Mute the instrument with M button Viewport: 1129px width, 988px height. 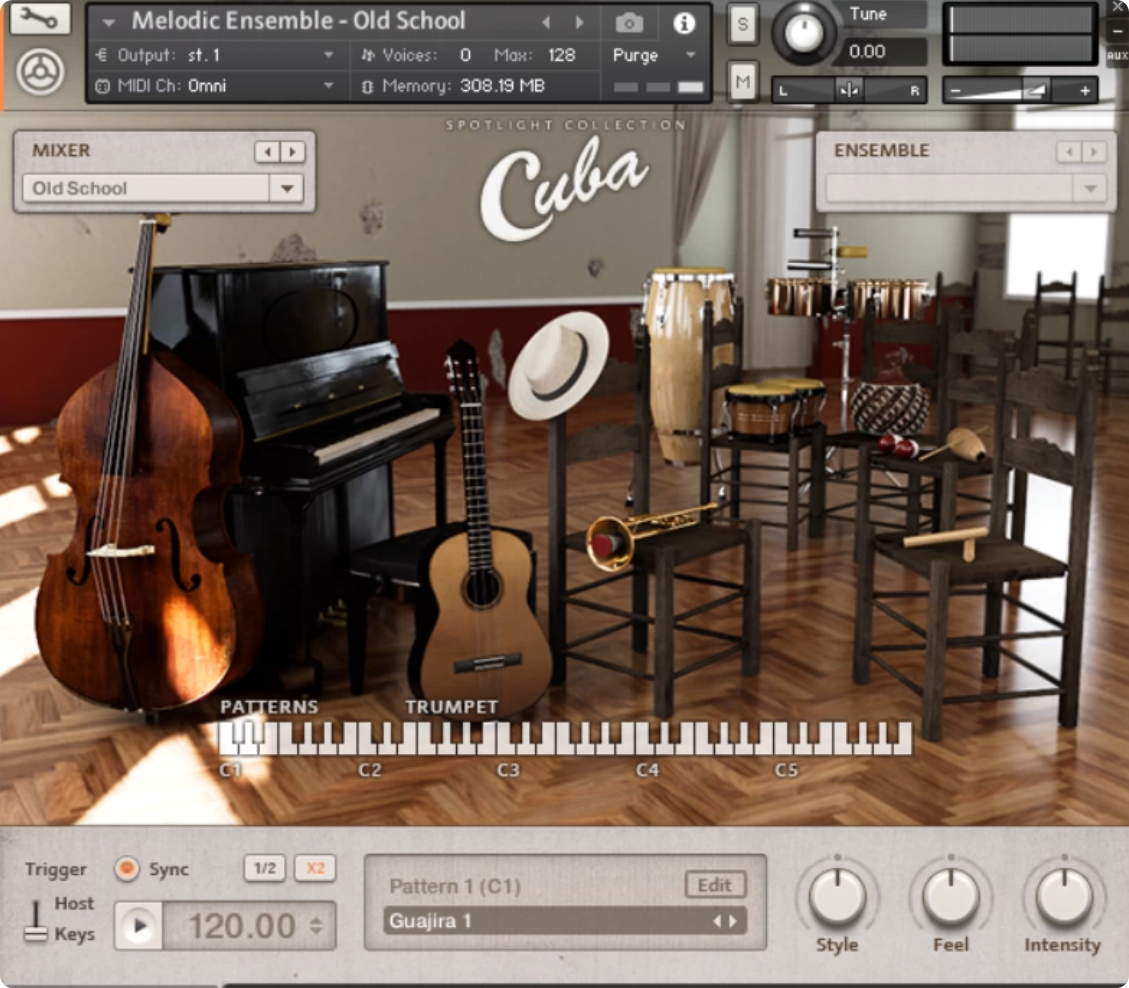[742, 82]
